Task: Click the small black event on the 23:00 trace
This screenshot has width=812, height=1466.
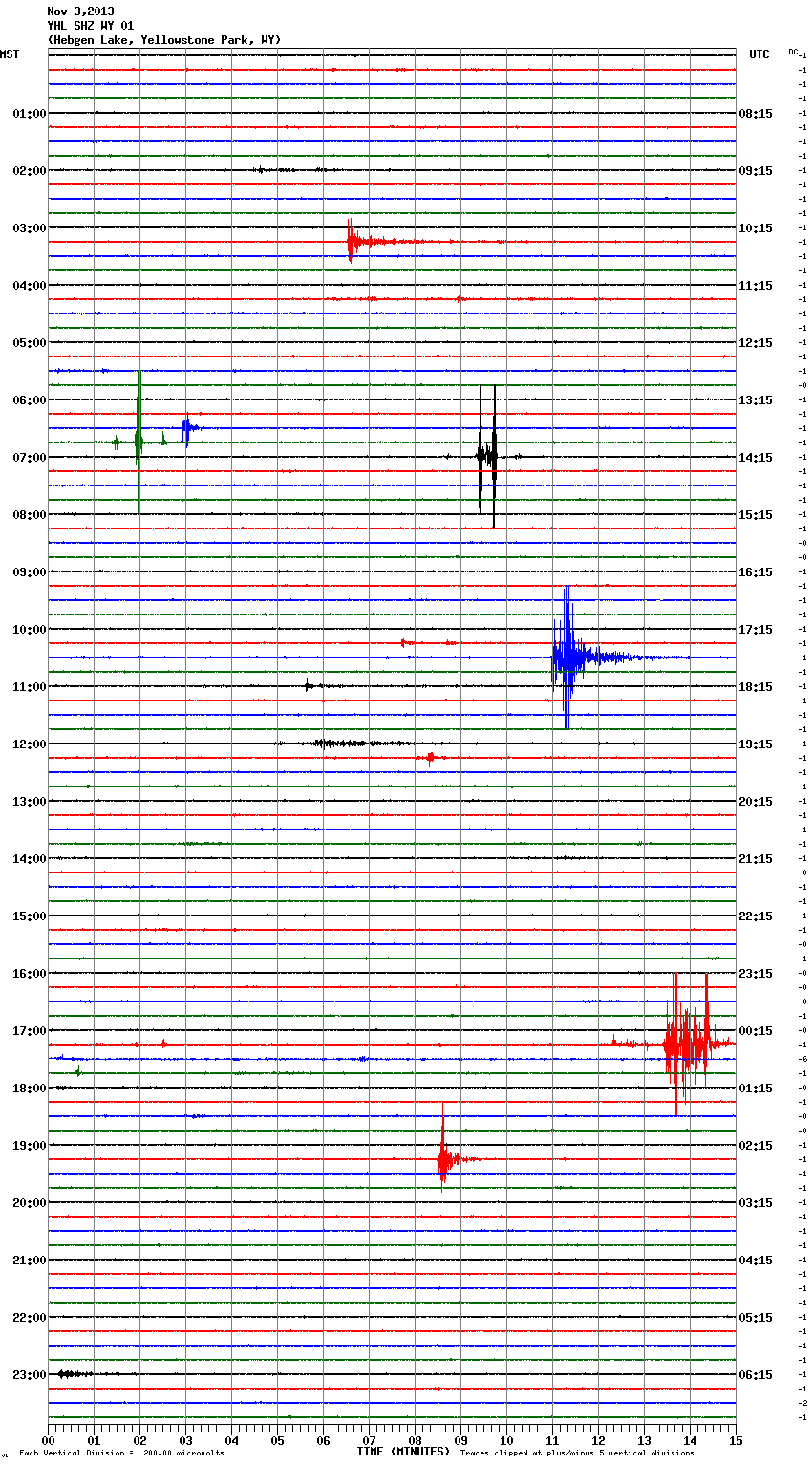Action: tap(75, 1374)
